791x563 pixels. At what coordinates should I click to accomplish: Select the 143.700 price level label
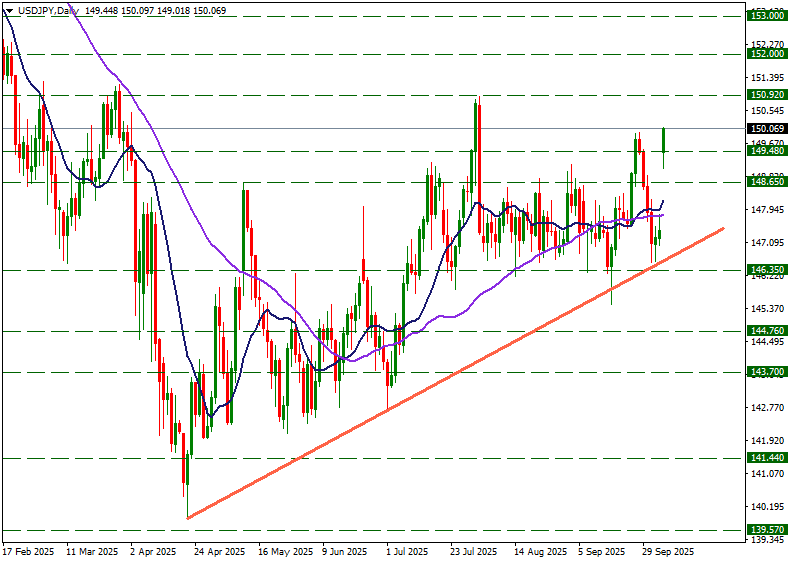766,372
